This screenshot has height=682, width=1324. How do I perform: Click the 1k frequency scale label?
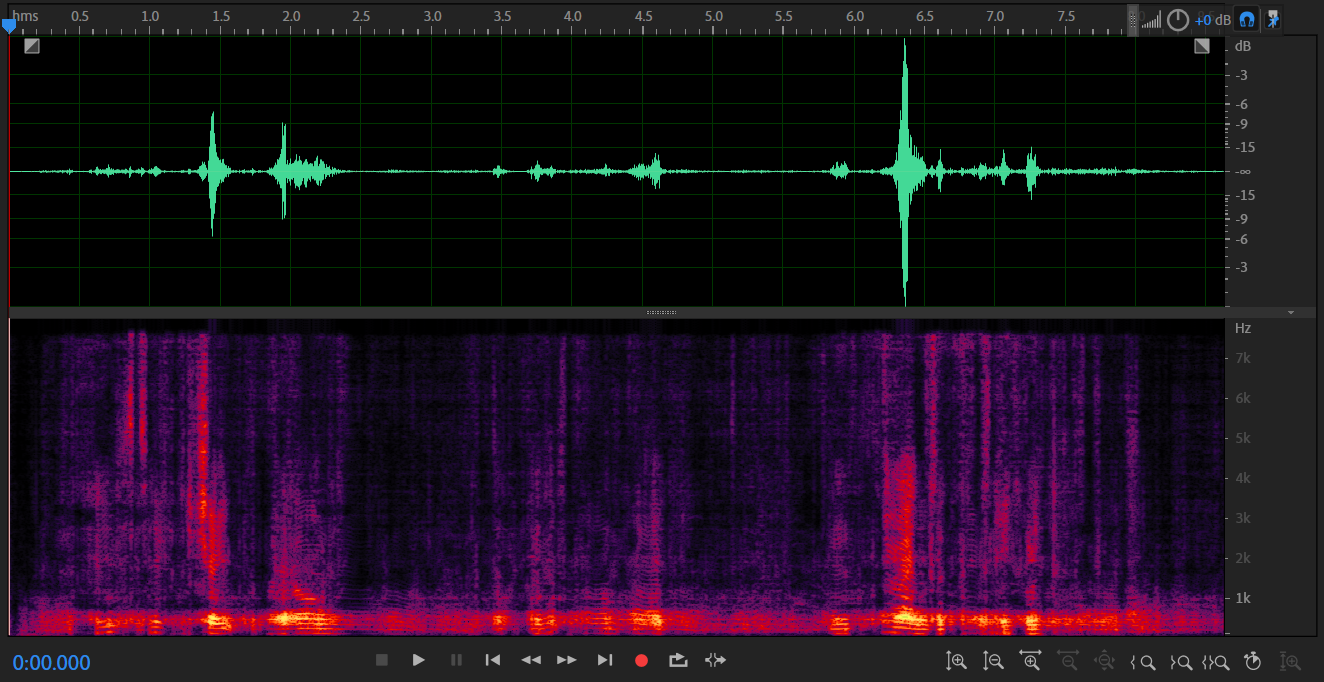pyautogui.click(x=1244, y=598)
